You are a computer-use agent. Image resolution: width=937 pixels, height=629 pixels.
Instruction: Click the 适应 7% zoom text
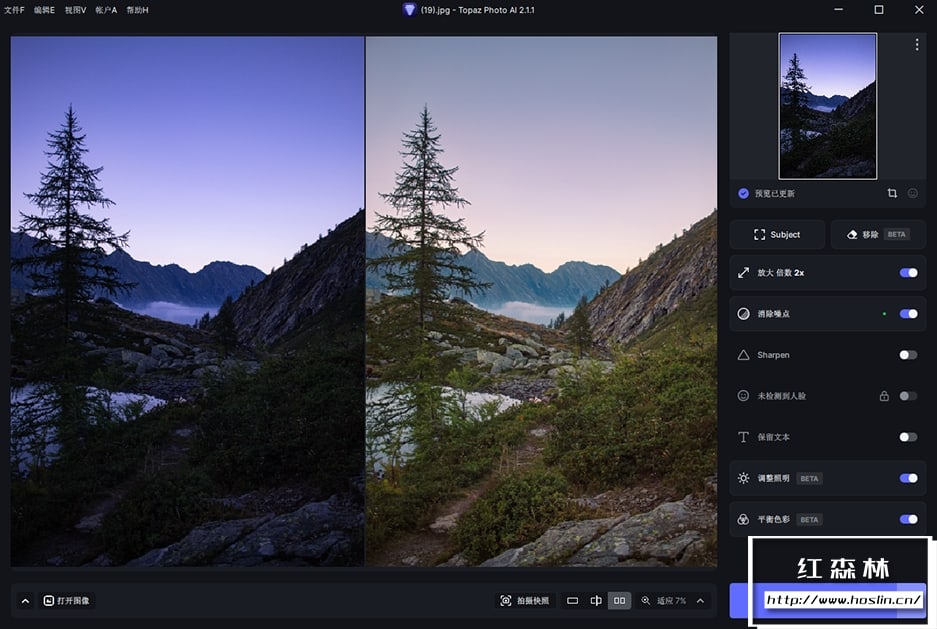click(x=672, y=600)
